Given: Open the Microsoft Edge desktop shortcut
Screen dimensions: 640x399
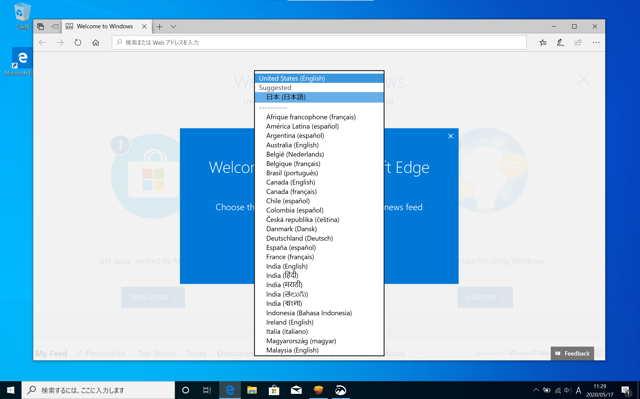Looking at the screenshot, I should 20,62.
